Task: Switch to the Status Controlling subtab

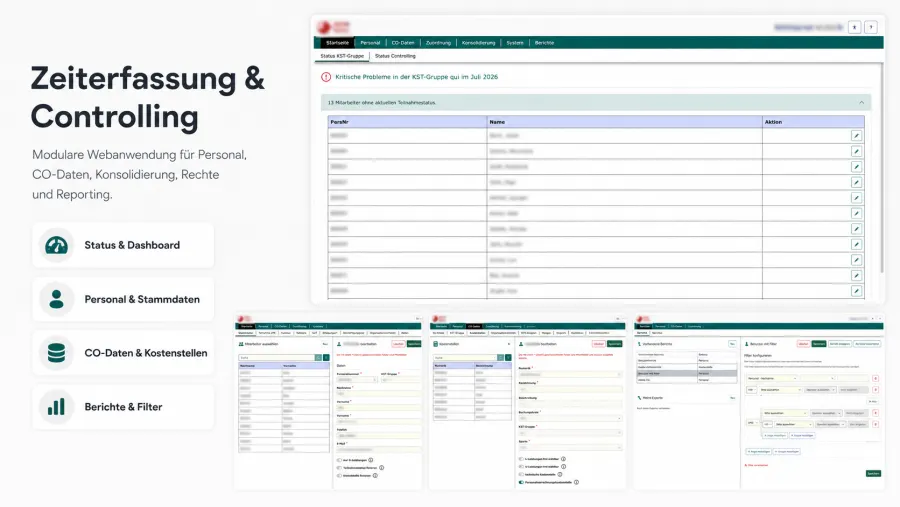Action: point(395,56)
